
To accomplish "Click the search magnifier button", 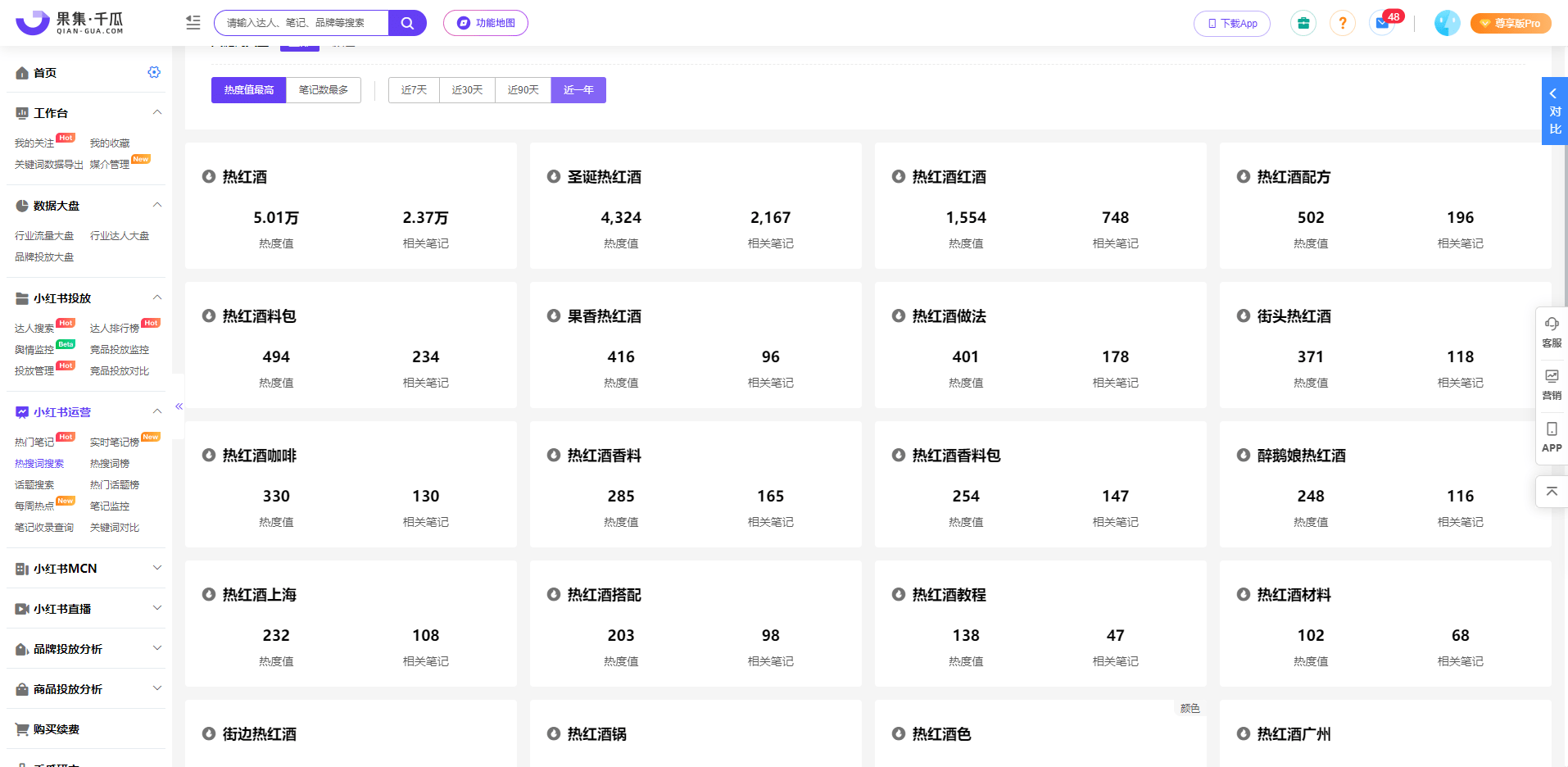I will click(407, 23).
